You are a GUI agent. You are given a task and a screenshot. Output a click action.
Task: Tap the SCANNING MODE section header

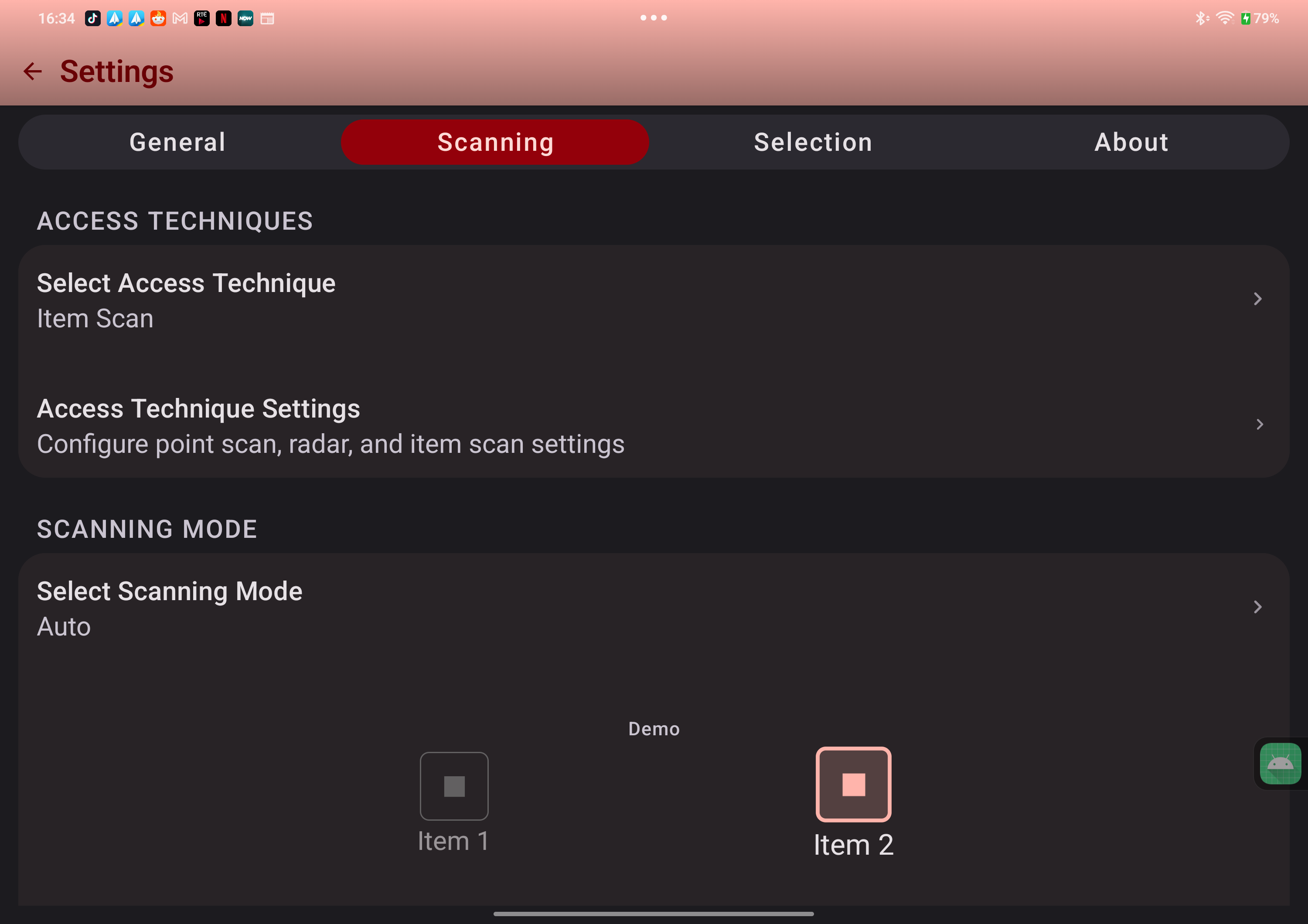(147, 529)
